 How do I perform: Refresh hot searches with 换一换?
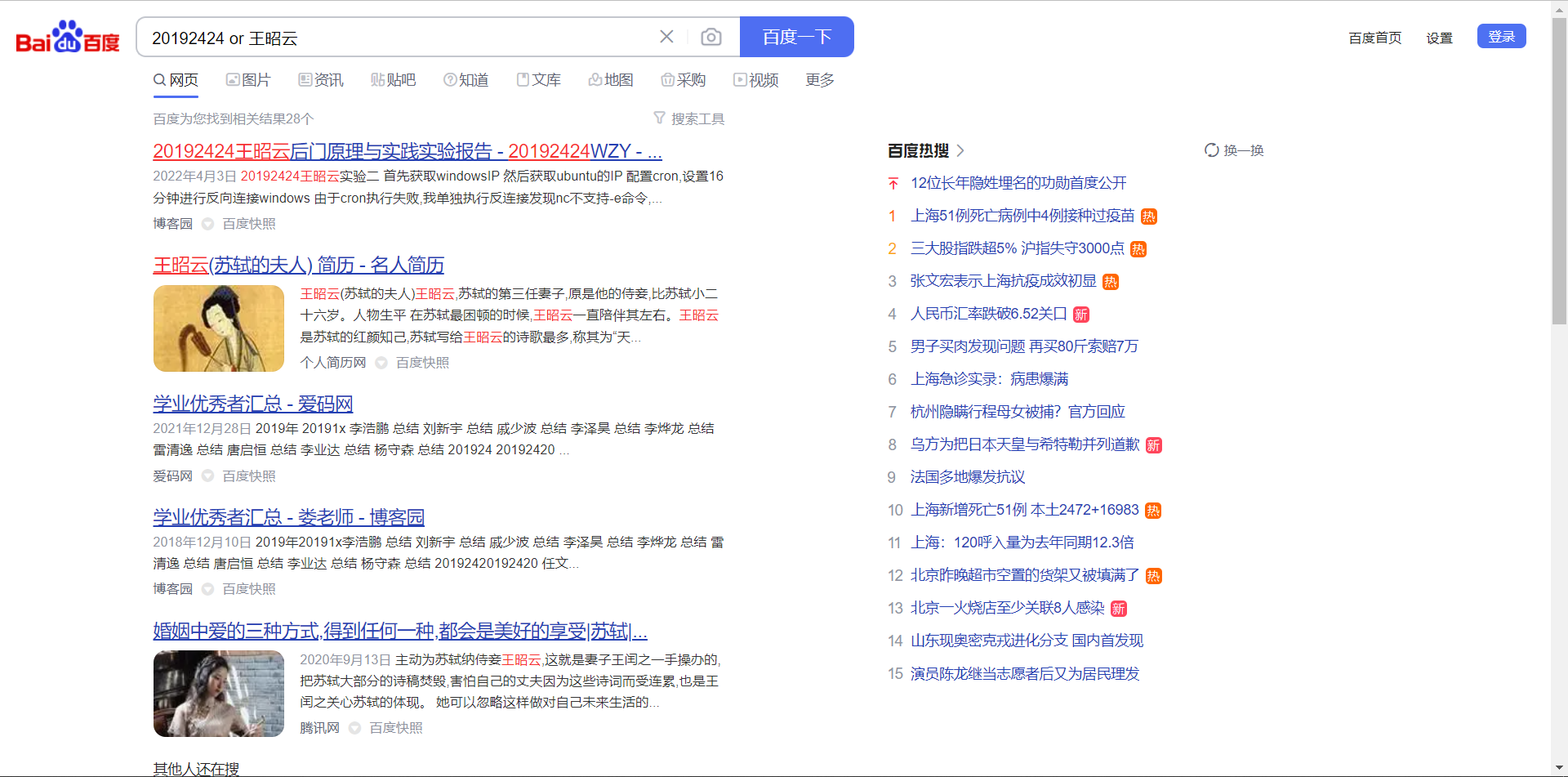click(x=1243, y=150)
